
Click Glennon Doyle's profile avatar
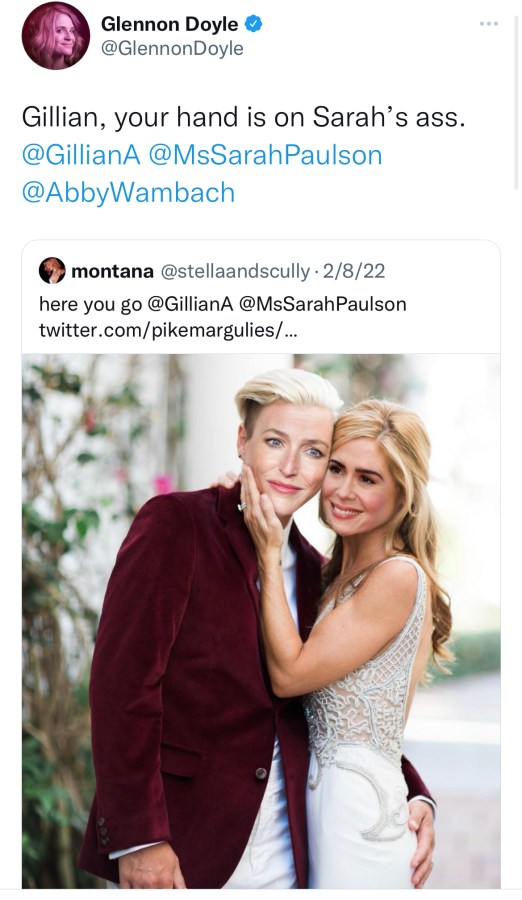[56, 36]
